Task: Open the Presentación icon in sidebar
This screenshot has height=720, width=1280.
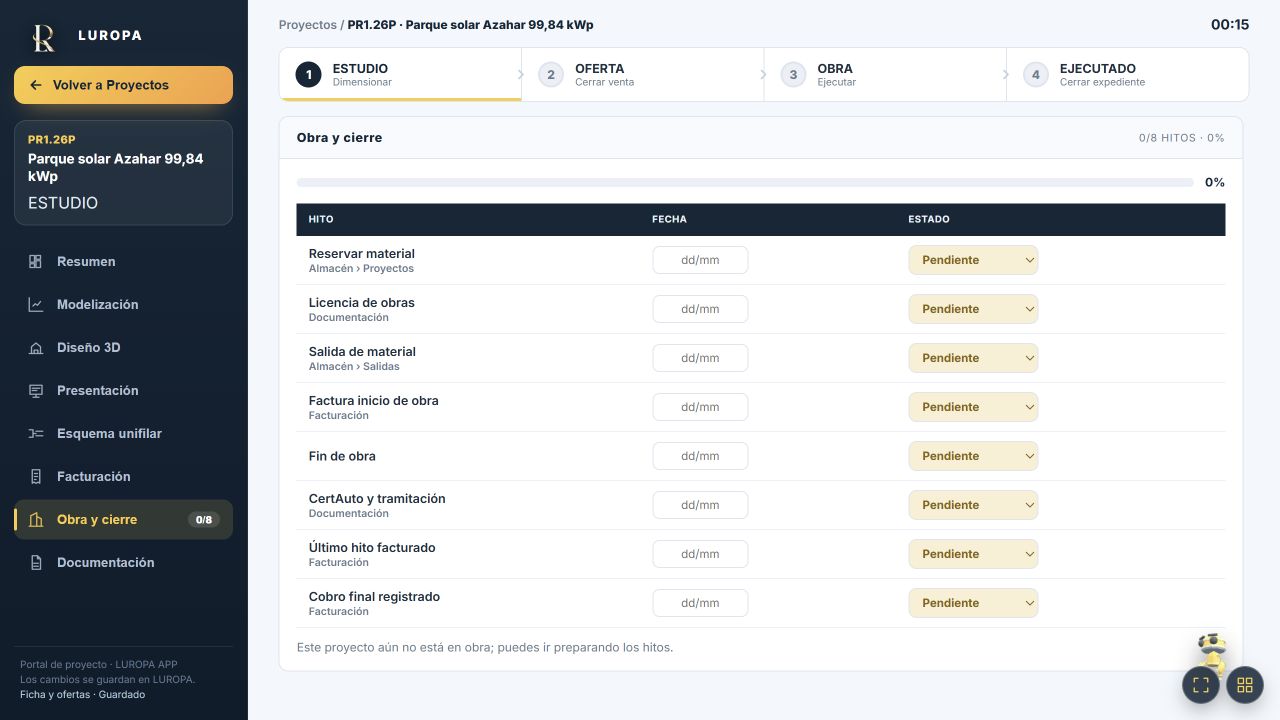Action: point(36,391)
